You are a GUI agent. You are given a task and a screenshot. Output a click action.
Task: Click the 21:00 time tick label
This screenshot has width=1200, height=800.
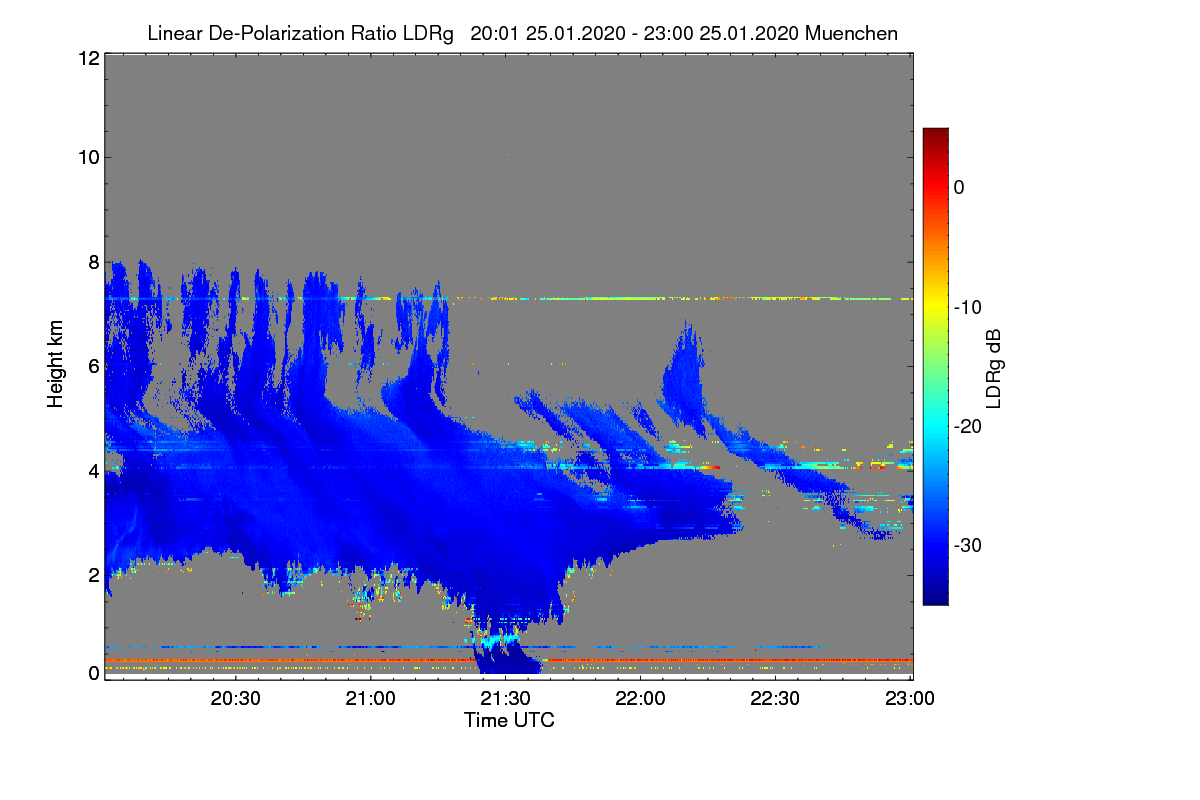371,698
